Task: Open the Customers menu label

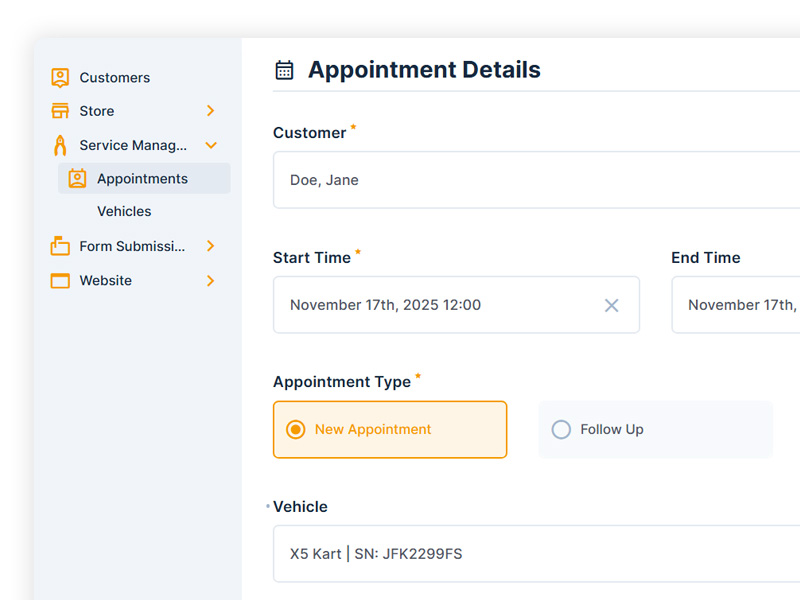Action: point(114,78)
